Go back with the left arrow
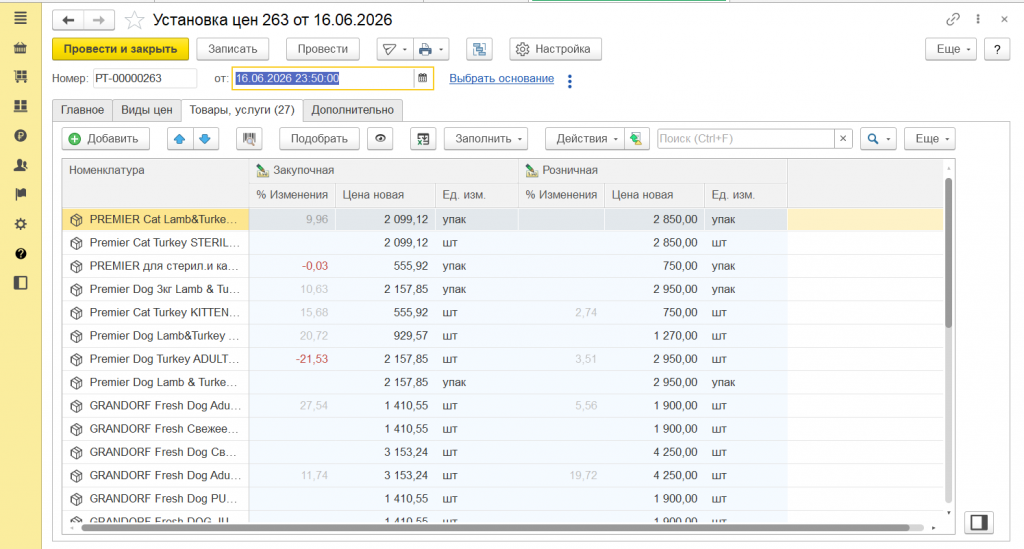 point(68,20)
